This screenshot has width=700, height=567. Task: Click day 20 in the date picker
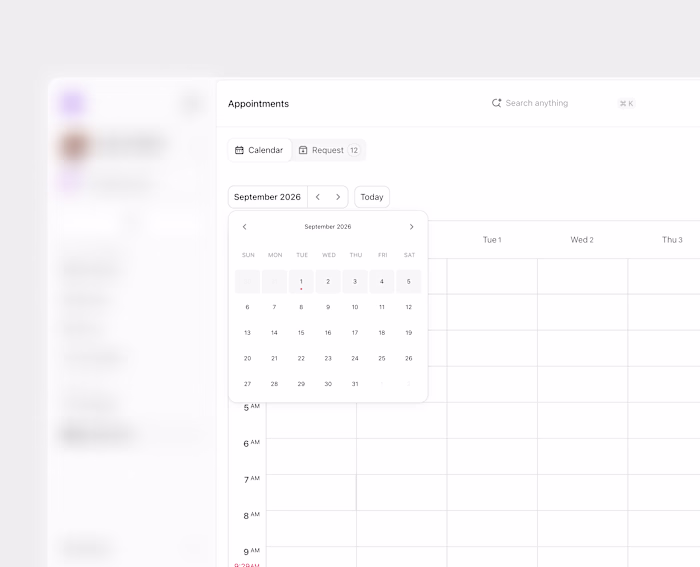[247, 359]
